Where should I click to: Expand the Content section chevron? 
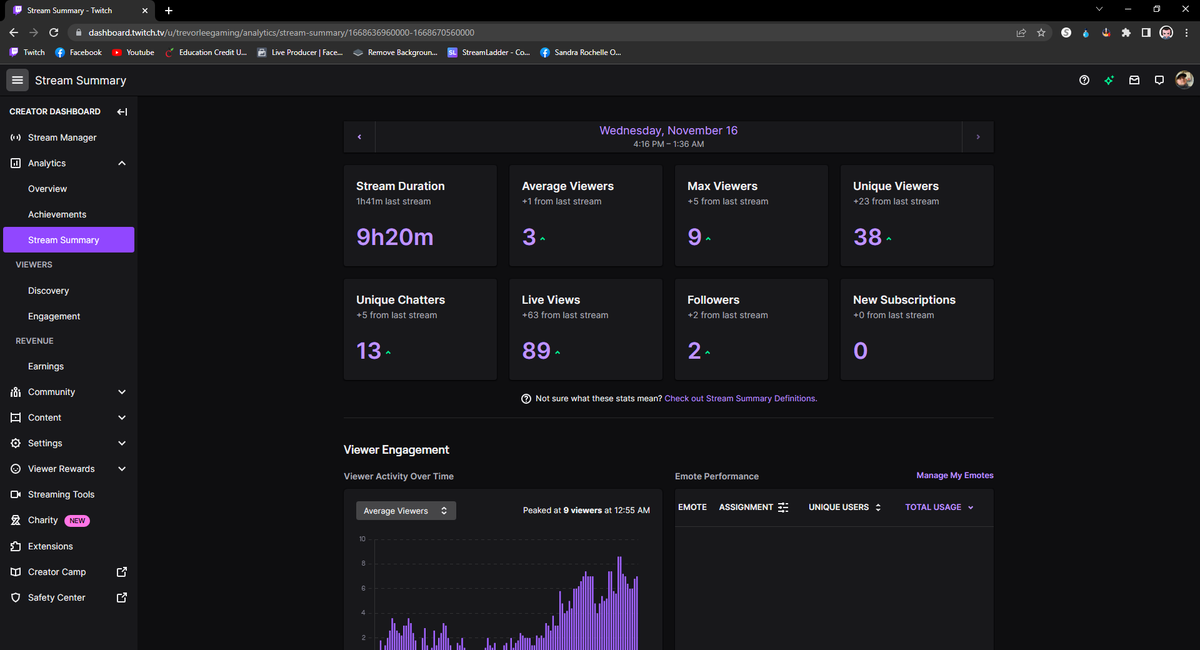coord(122,418)
